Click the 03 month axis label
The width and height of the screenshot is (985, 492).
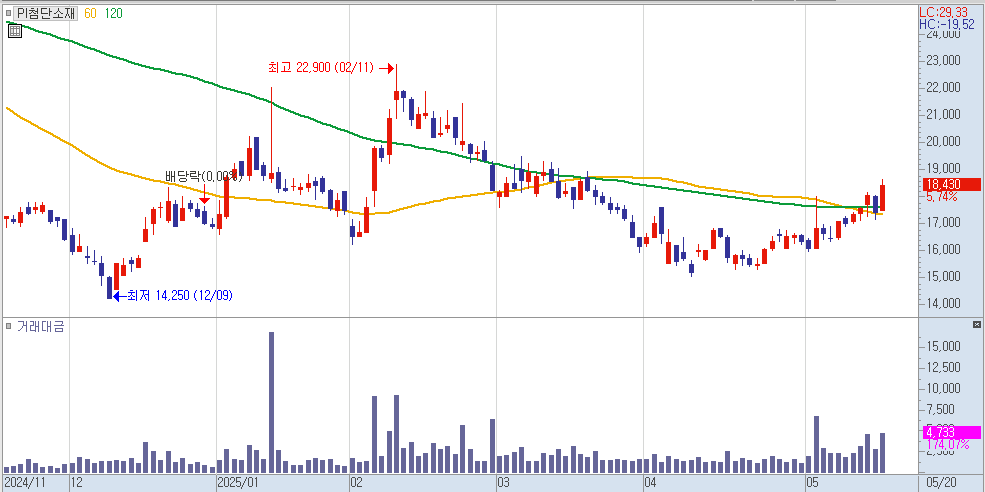pyautogui.click(x=504, y=483)
